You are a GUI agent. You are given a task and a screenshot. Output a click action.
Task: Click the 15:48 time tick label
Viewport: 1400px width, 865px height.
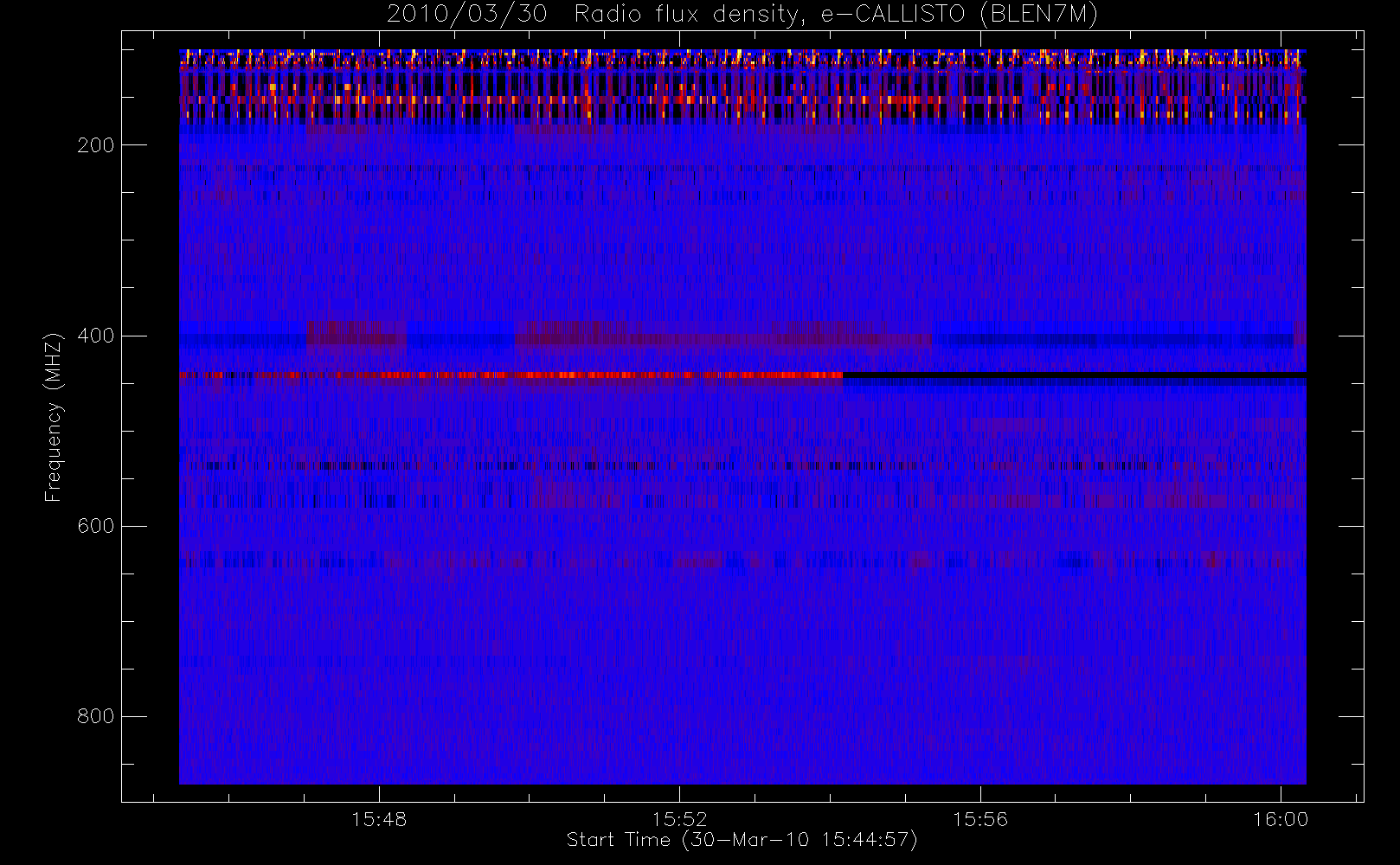pyautogui.click(x=379, y=819)
